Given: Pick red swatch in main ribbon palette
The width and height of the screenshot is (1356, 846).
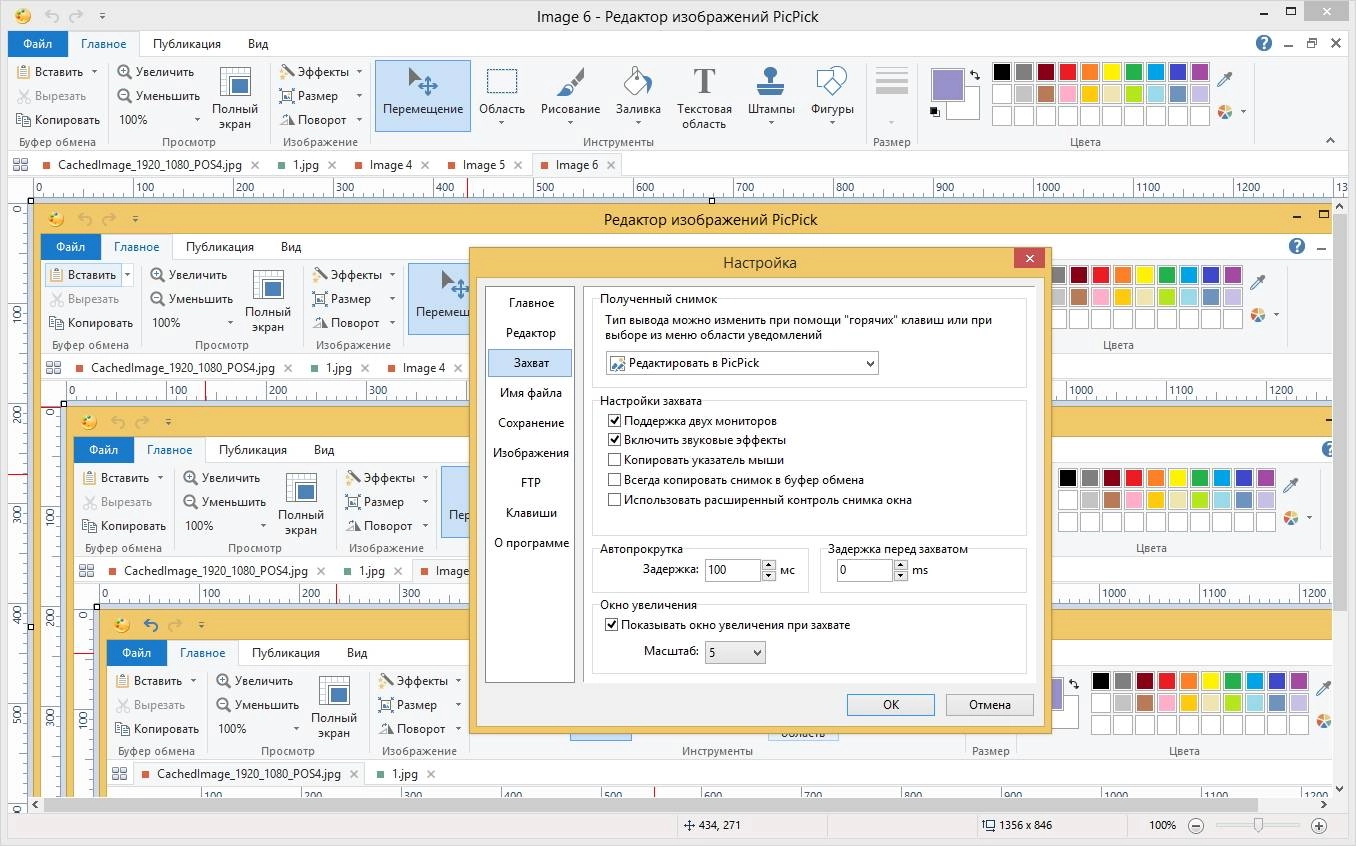Looking at the screenshot, I should point(1068,72).
